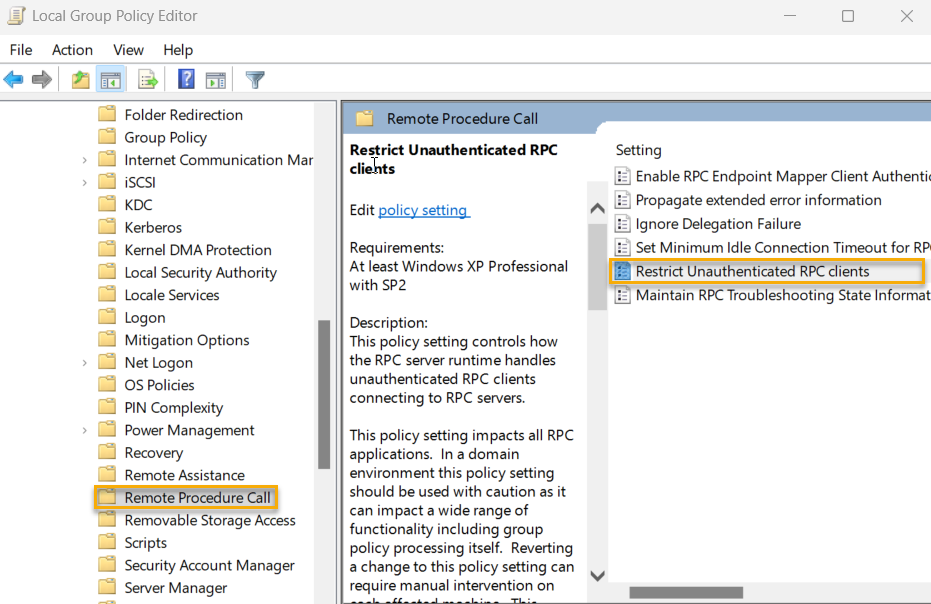This screenshot has height=604, width=931.
Task: Toggle the Show/Hide Console Tree icon
Action: point(110,79)
